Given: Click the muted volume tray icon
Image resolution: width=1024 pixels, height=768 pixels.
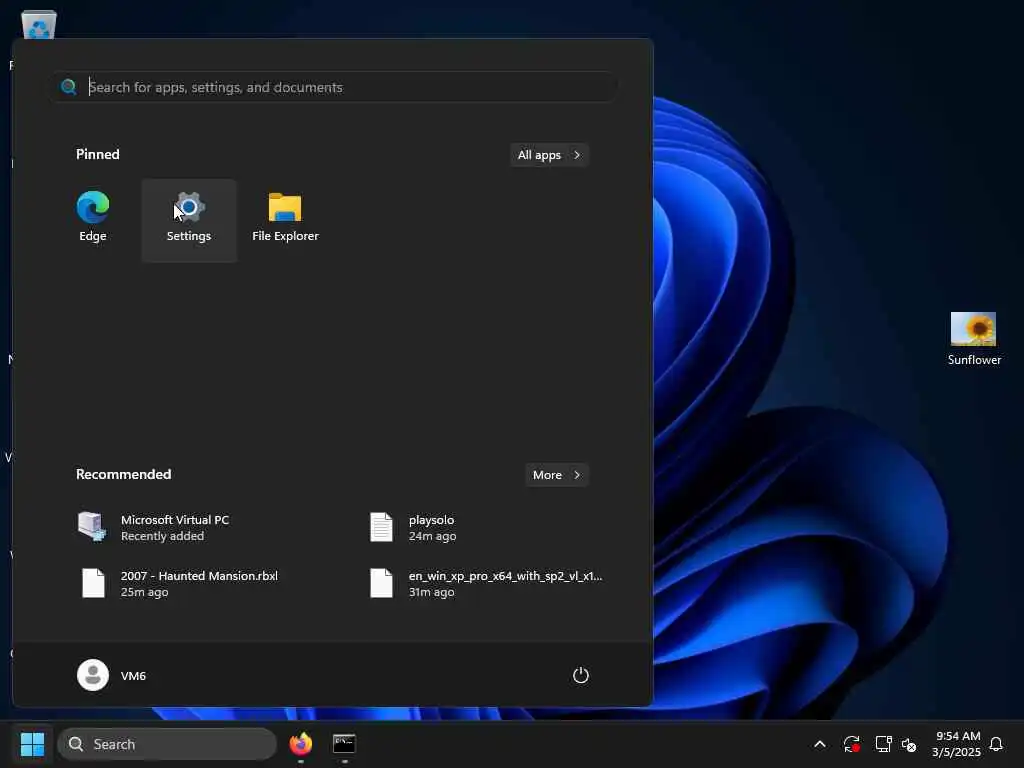Looking at the screenshot, I should [908, 744].
